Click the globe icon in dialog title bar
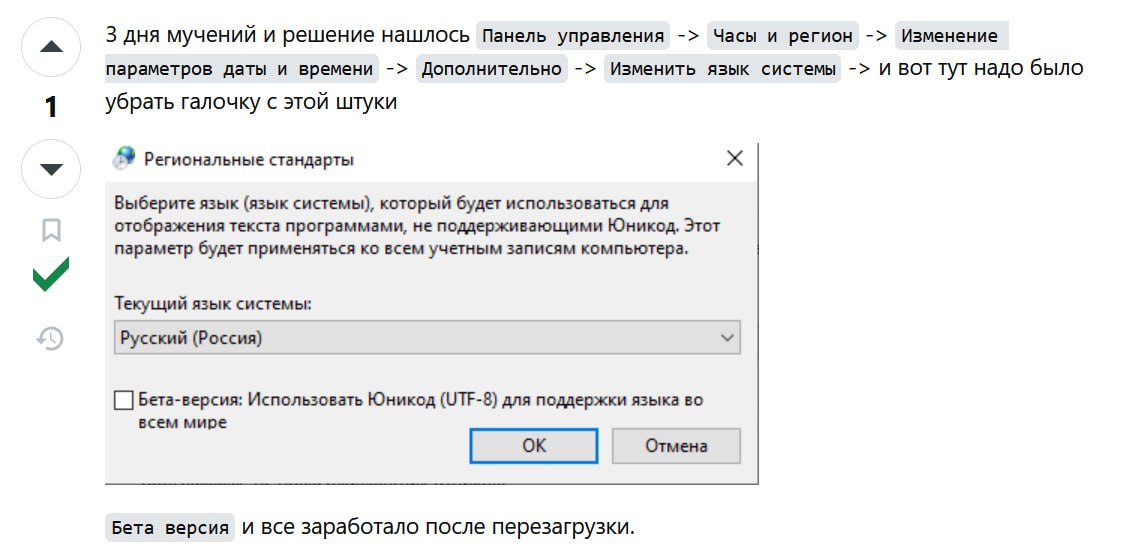 click(125, 159)
